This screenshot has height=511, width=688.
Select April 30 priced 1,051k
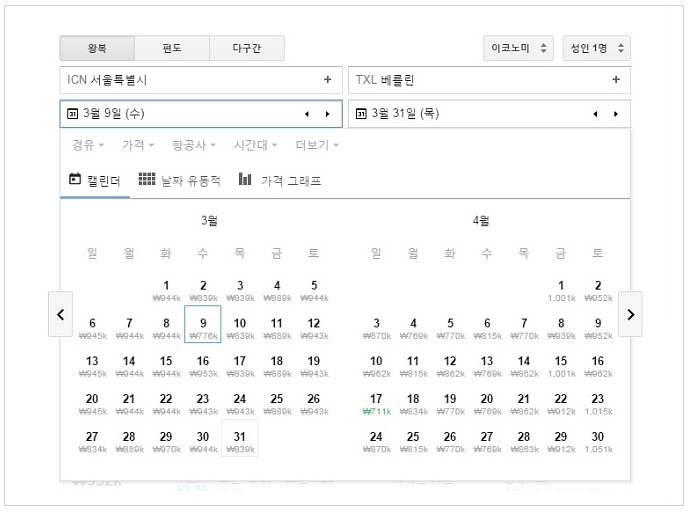[x=598, y=442]
